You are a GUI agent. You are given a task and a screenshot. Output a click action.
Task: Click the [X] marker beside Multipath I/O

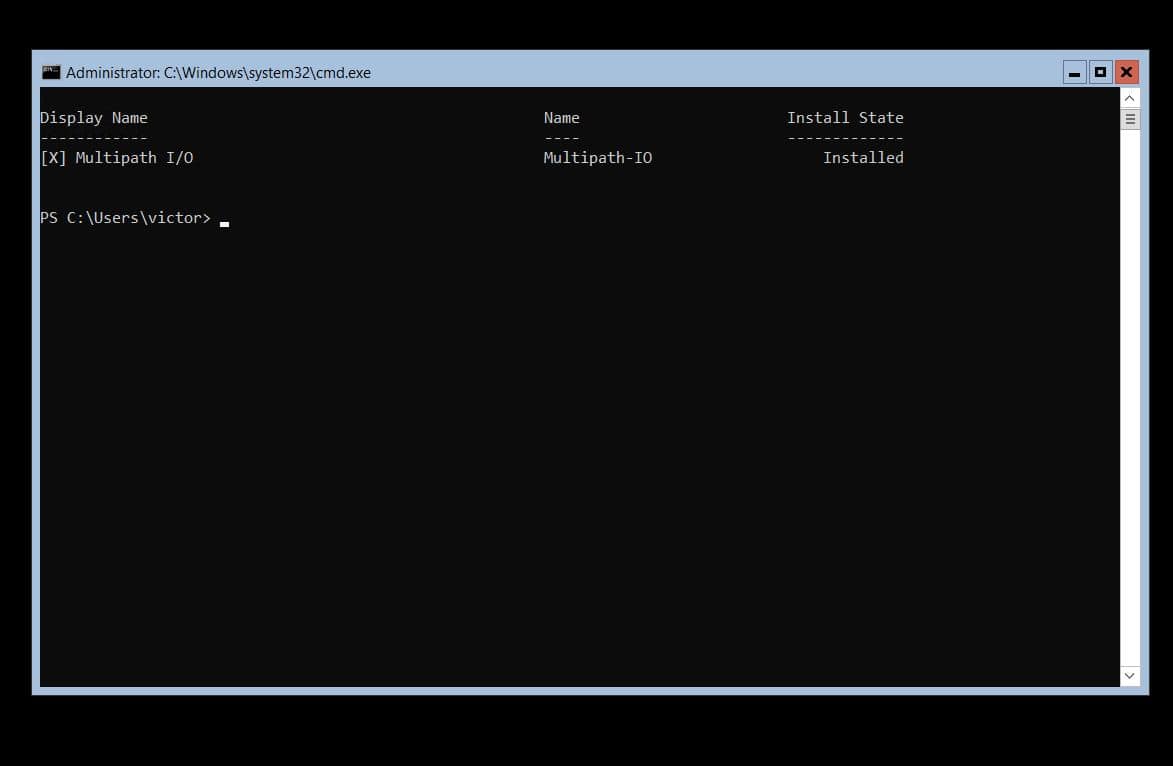click(x=52, y=157)
